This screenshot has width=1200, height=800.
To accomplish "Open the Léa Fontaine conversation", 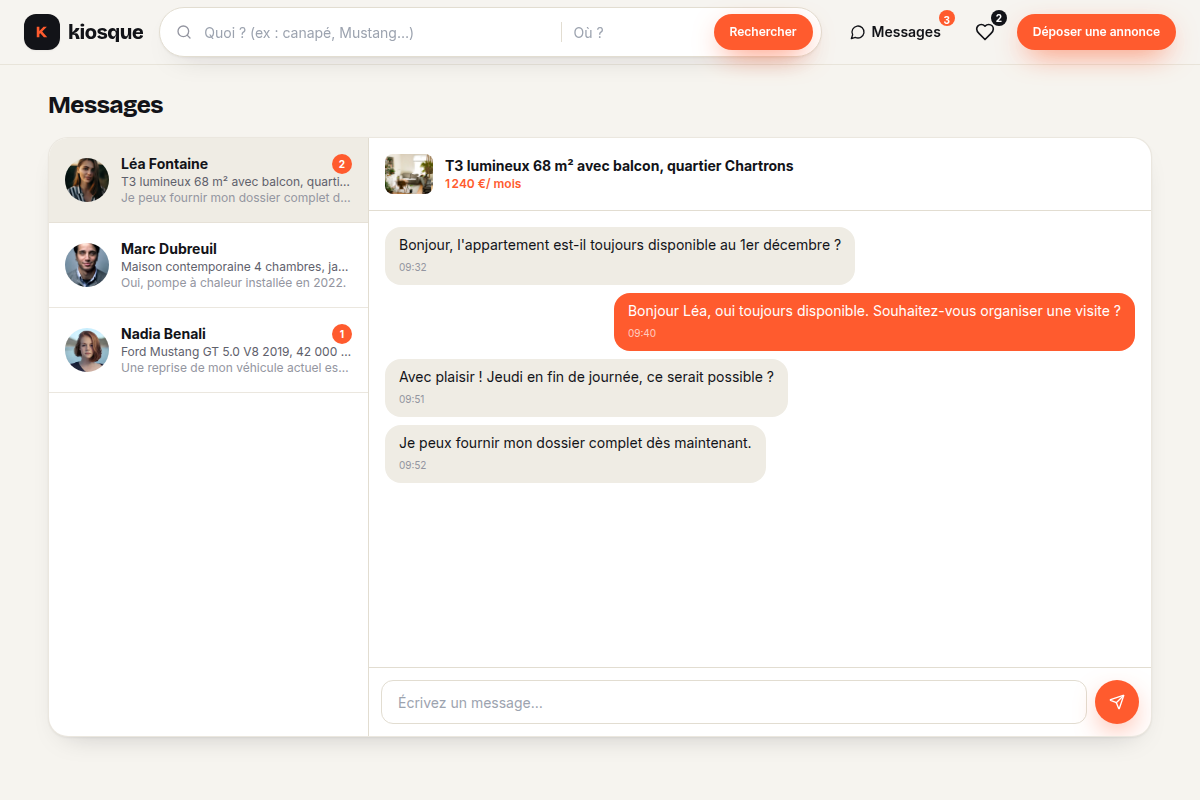I will click(208, 180).
